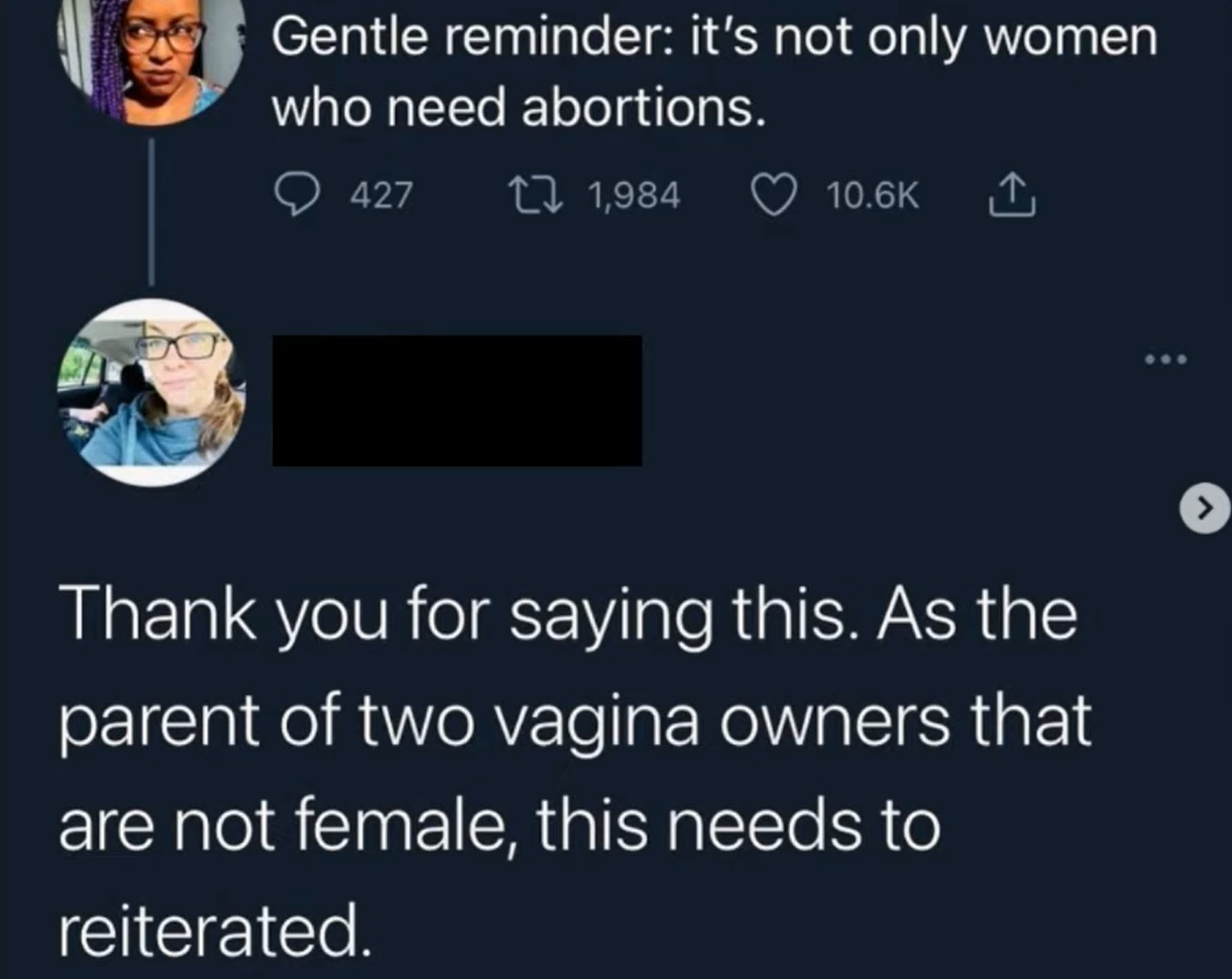The image size is (1232, 979).
Task: Click the thread line connecting the tweets
Action: (151, 212)
